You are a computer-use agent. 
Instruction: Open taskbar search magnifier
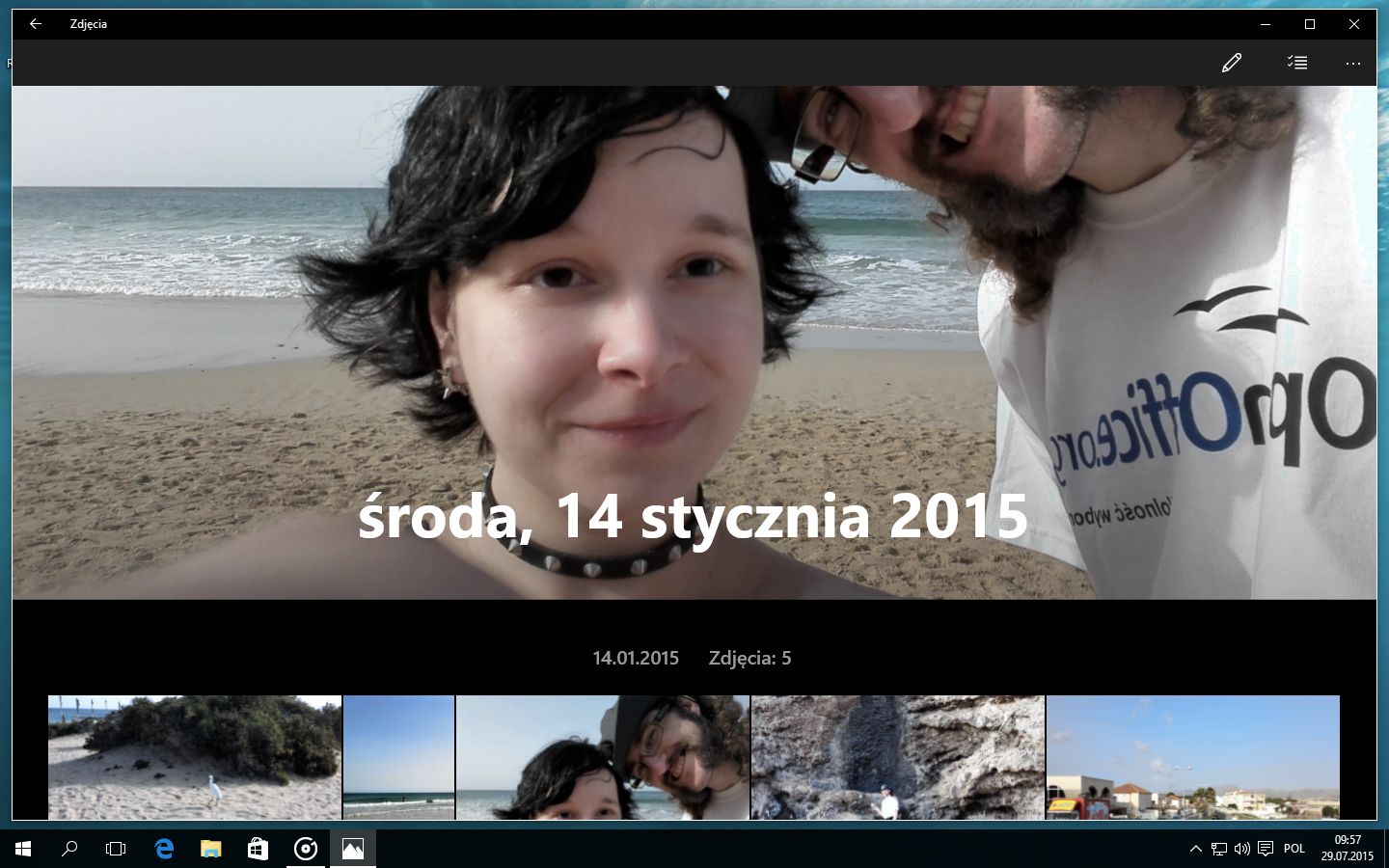pyautogui.click(x=69, y=849)
